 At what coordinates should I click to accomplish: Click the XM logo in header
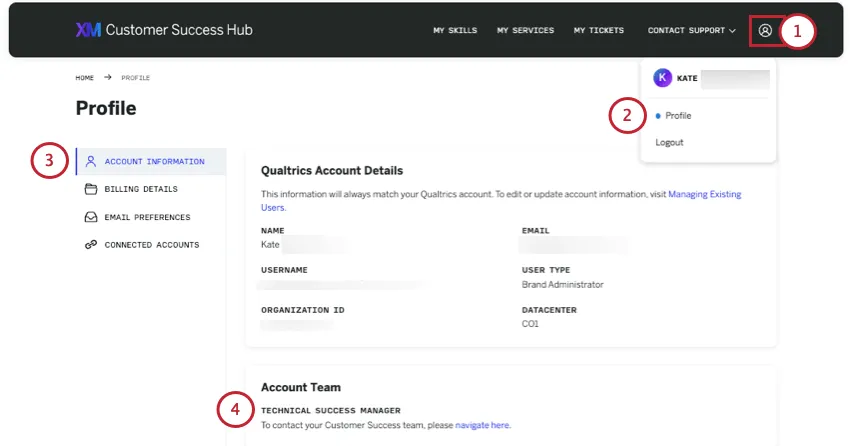point(88,30)
